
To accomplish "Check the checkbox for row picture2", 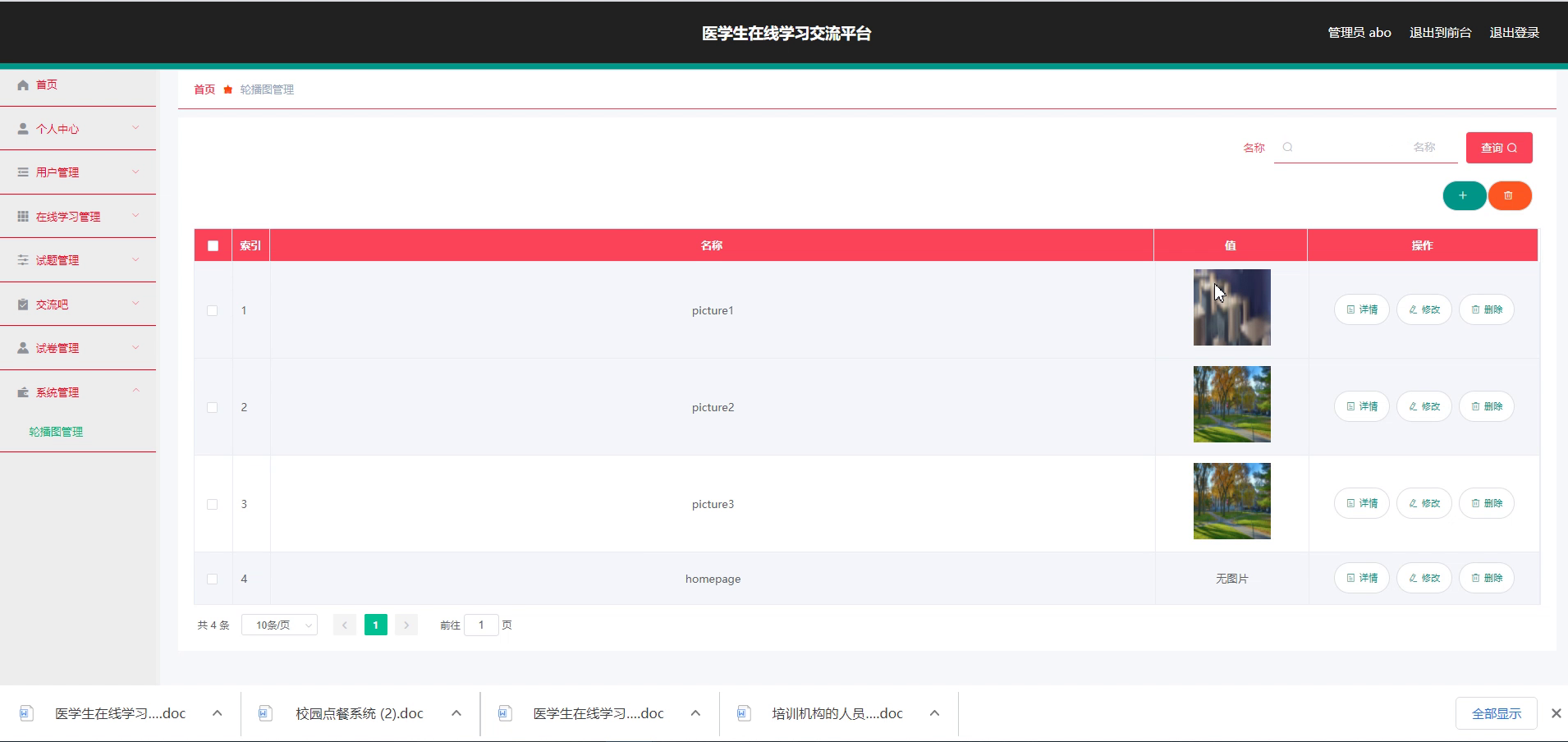I will point(213,407).
